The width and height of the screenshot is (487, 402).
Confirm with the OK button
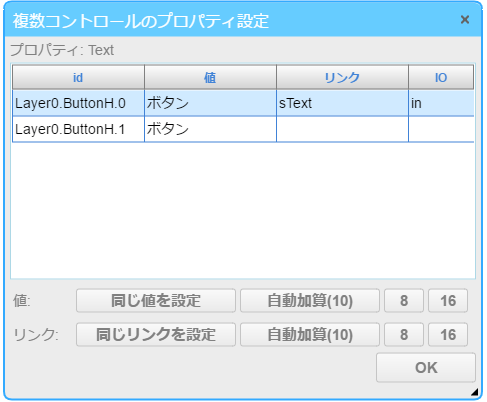coord(426,368)
